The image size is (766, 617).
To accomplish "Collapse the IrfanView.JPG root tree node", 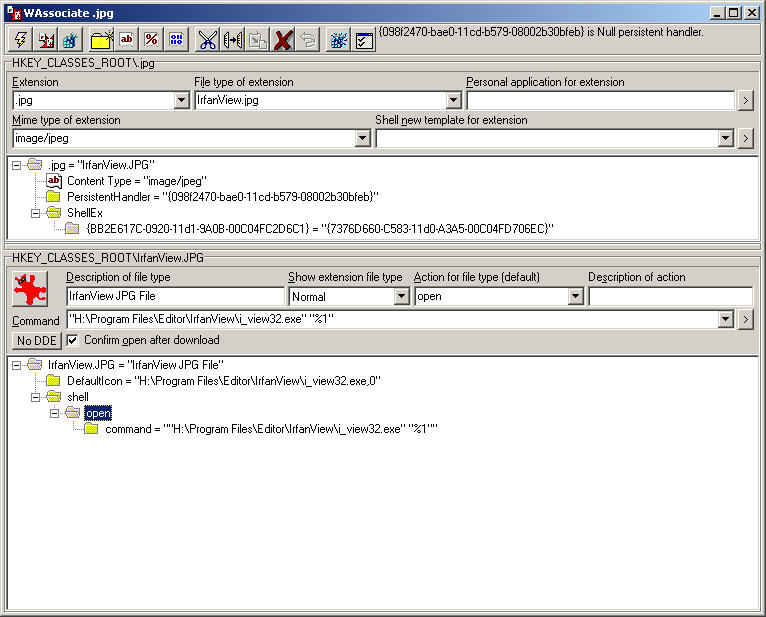I will pyautogui.click(x=17, y=365).
